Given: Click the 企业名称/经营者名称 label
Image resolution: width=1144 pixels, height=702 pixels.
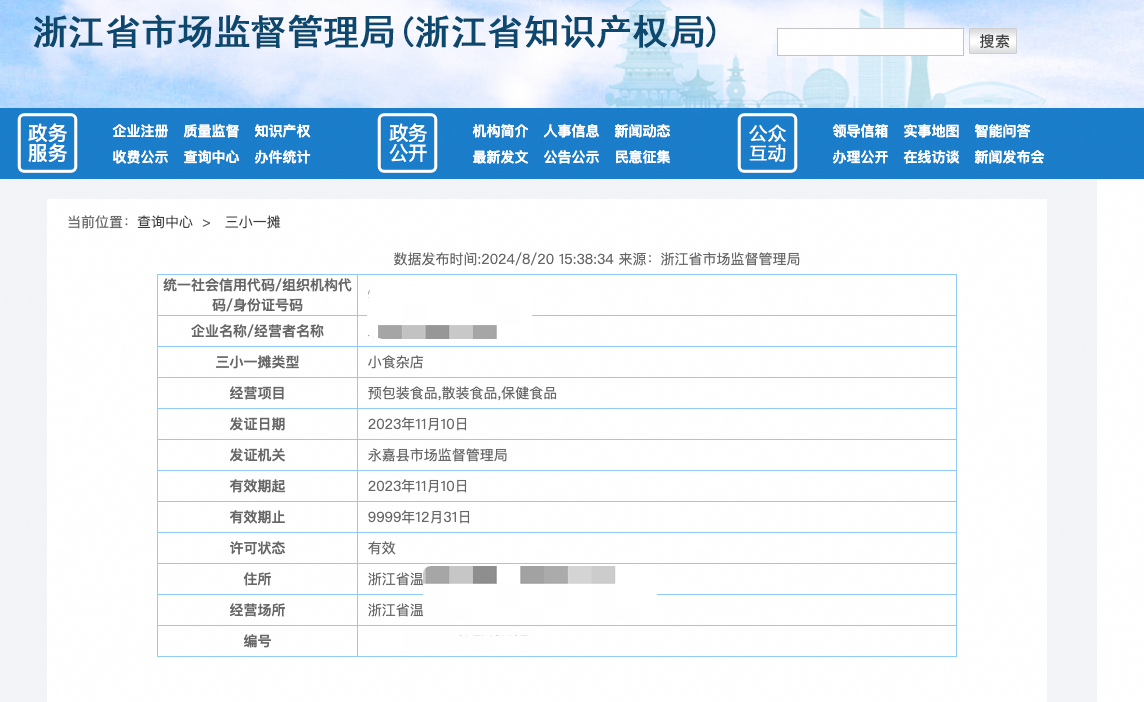Looking at the screenshot, I should (x=257, y=331).
